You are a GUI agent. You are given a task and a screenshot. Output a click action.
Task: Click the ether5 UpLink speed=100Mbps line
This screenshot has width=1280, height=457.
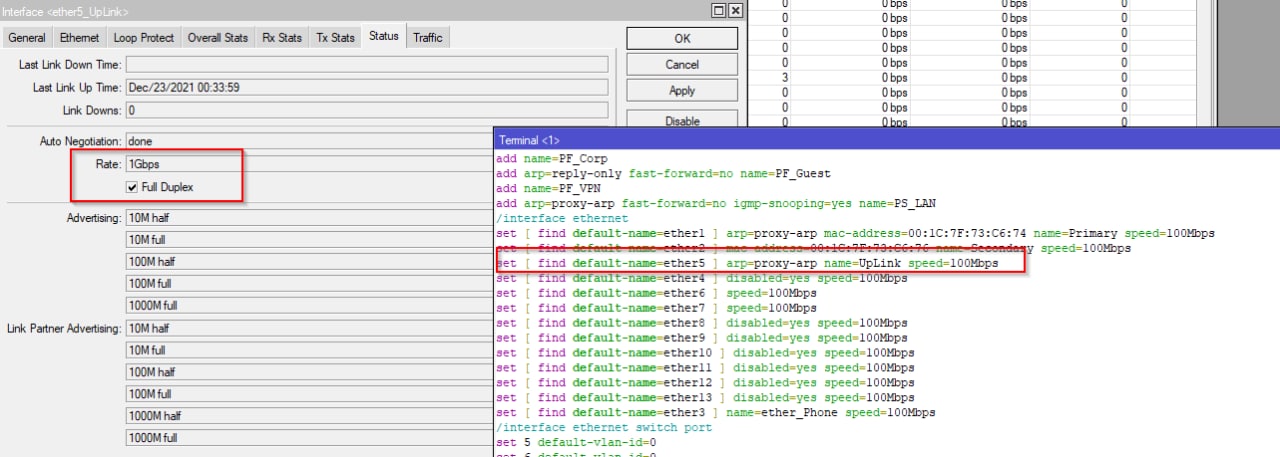747,263
